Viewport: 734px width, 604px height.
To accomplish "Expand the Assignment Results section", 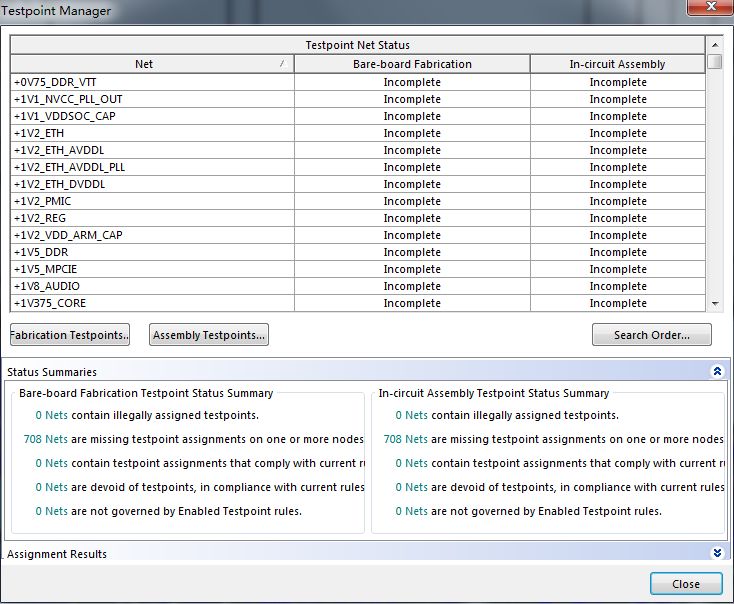I will (x=717, y=553).
